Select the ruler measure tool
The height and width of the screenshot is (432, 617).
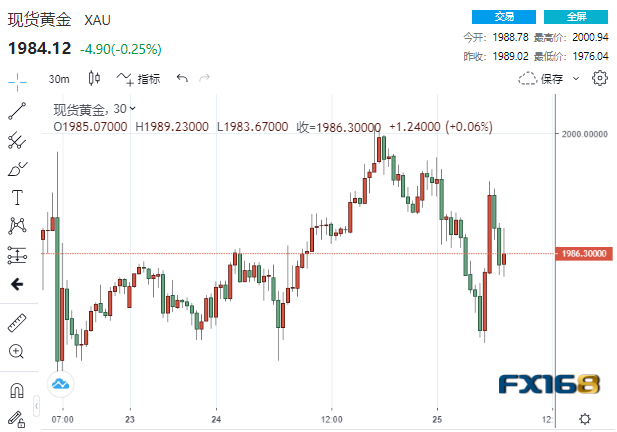17,323
